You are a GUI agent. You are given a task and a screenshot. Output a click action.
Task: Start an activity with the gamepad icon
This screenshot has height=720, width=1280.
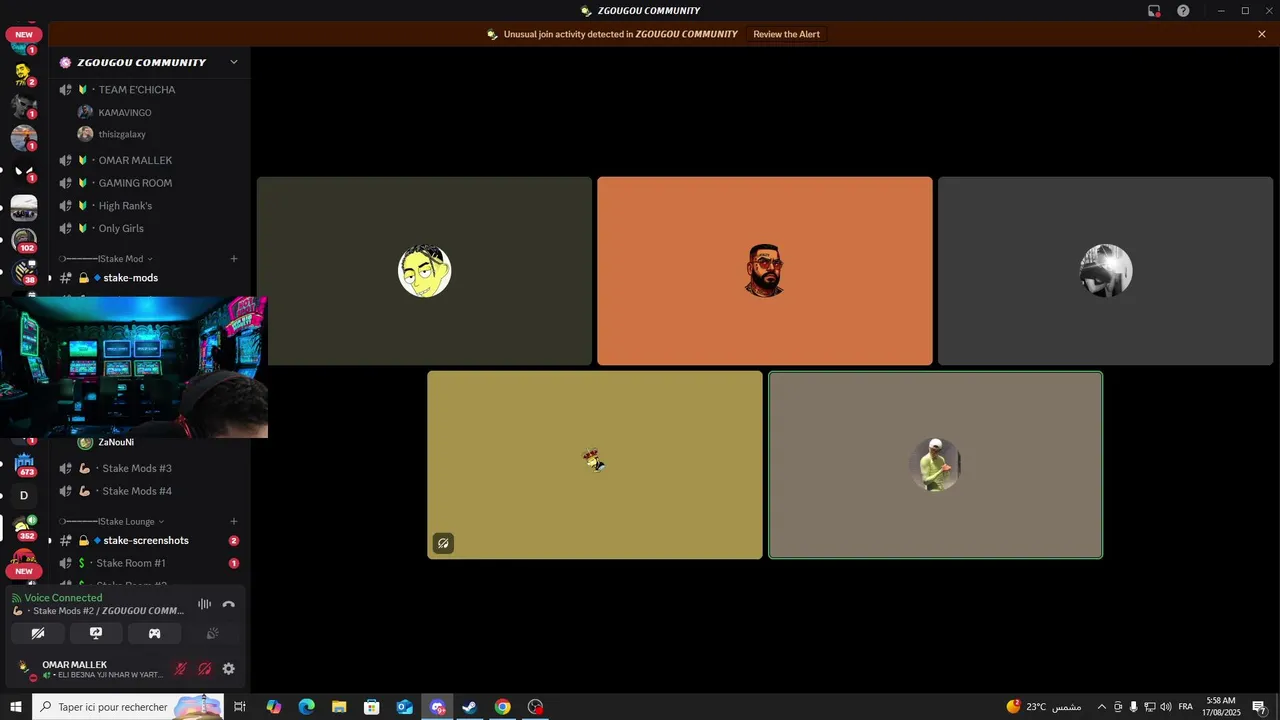click(x=155, y=633)
